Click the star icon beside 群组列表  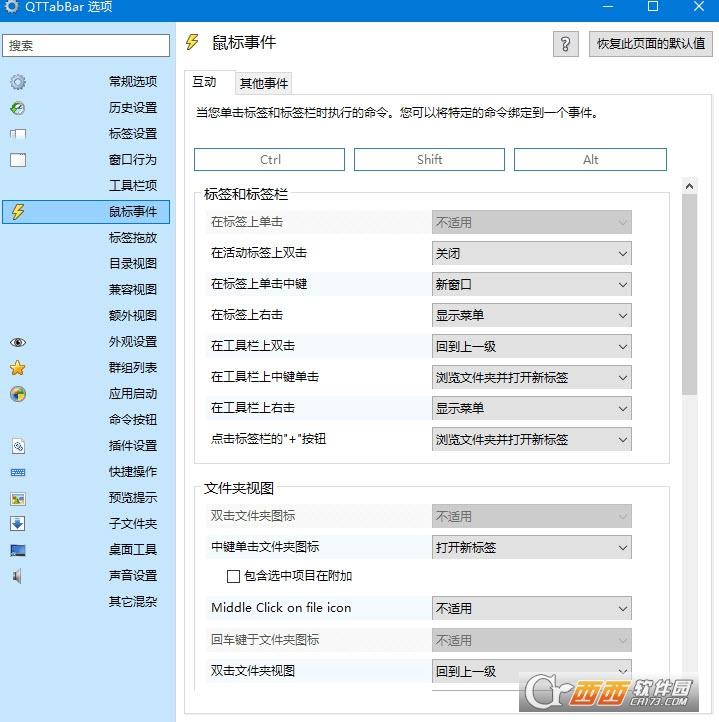[x=18, y=368]
